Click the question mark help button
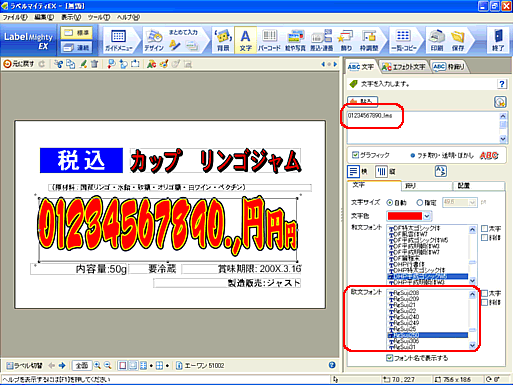513x385 pixels. pyautogui.click(x=502, y=84)
